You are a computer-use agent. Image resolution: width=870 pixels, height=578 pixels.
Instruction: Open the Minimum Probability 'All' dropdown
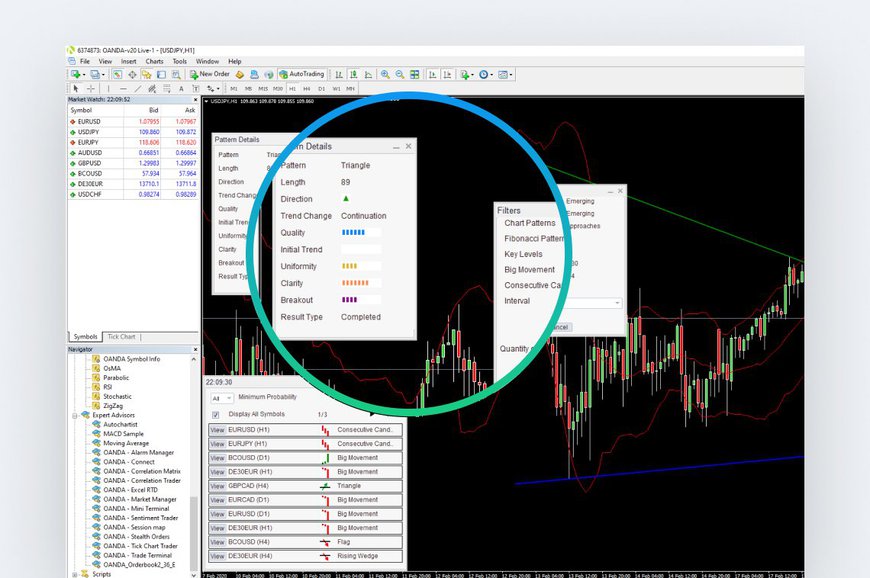tap(220, 398)
